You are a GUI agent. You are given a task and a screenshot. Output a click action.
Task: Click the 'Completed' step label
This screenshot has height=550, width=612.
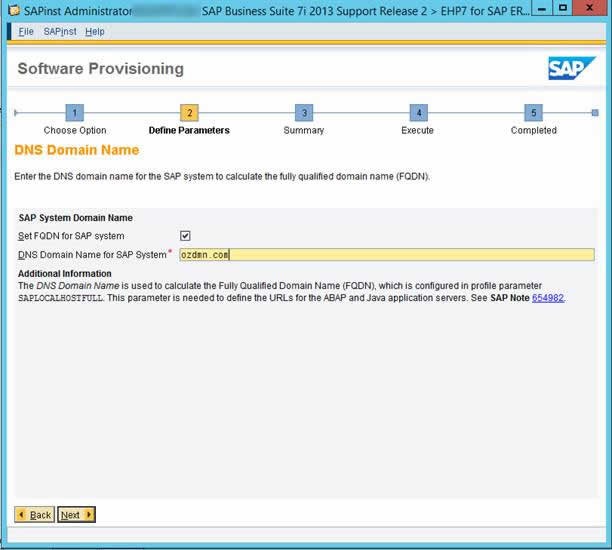point(534,130)
